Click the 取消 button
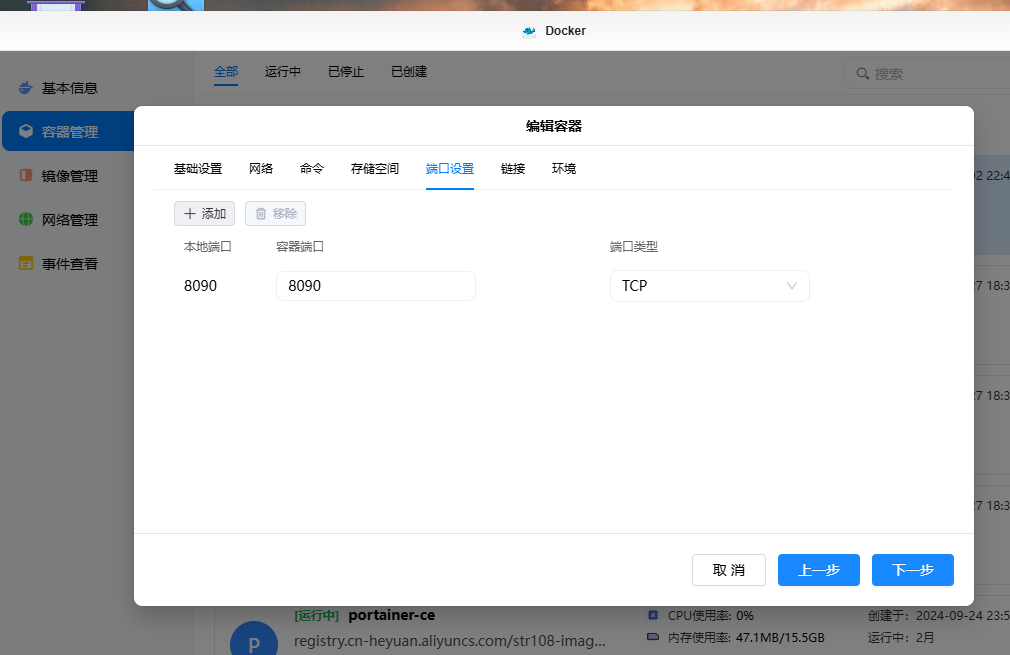This screenshot has height=655, width=1010. tap(728, 570)
